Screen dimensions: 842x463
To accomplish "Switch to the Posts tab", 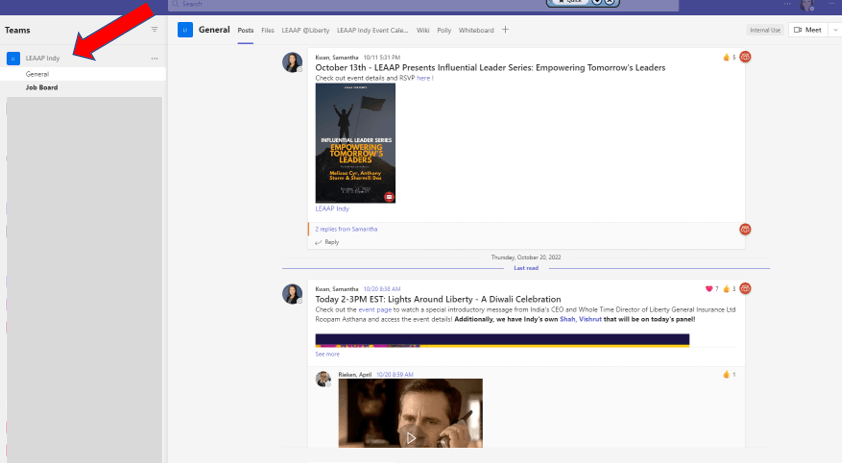I will [245, 30].
